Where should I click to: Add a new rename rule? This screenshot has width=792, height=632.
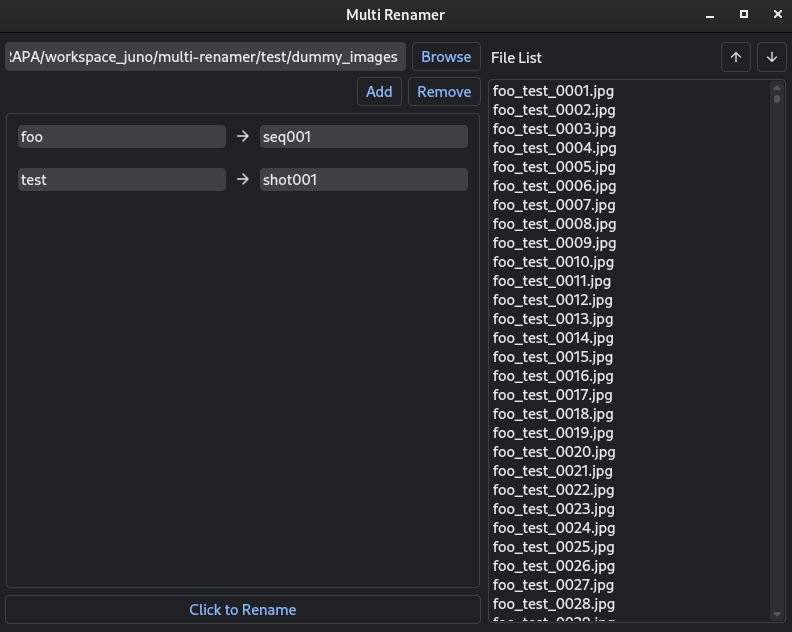coord(379,91)
